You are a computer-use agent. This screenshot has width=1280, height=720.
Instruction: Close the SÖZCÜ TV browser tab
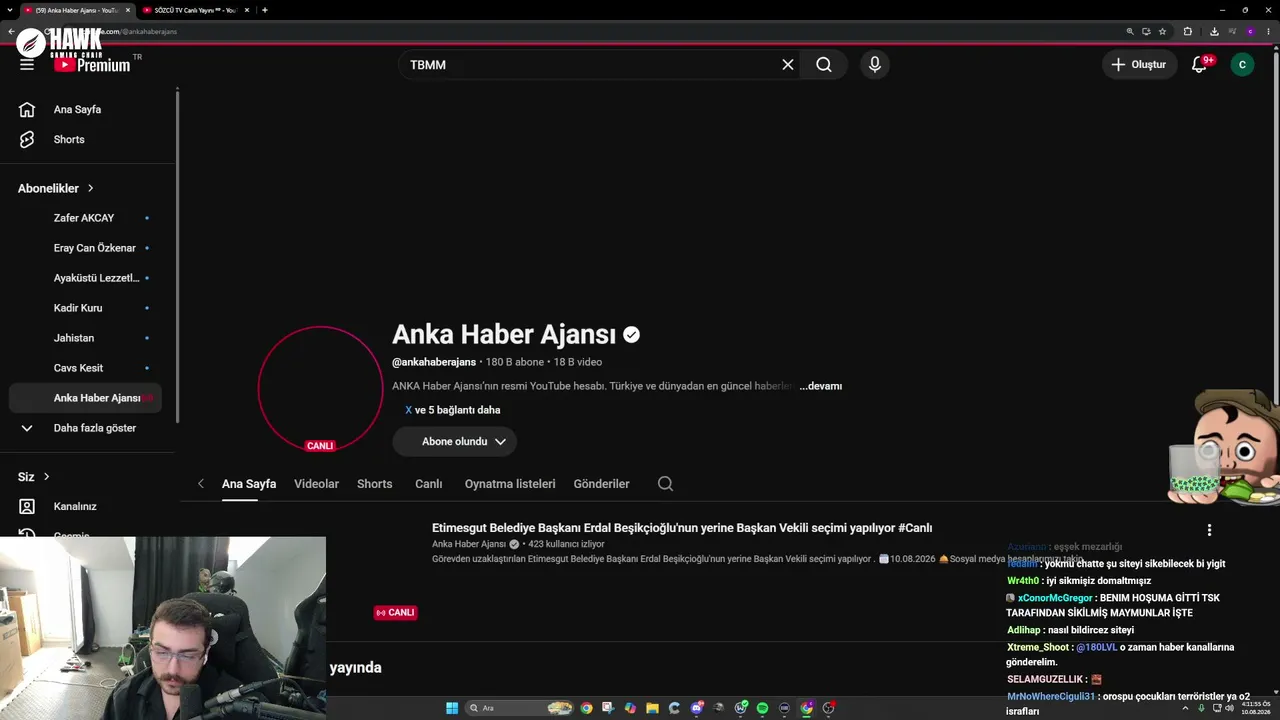[246, 10]
